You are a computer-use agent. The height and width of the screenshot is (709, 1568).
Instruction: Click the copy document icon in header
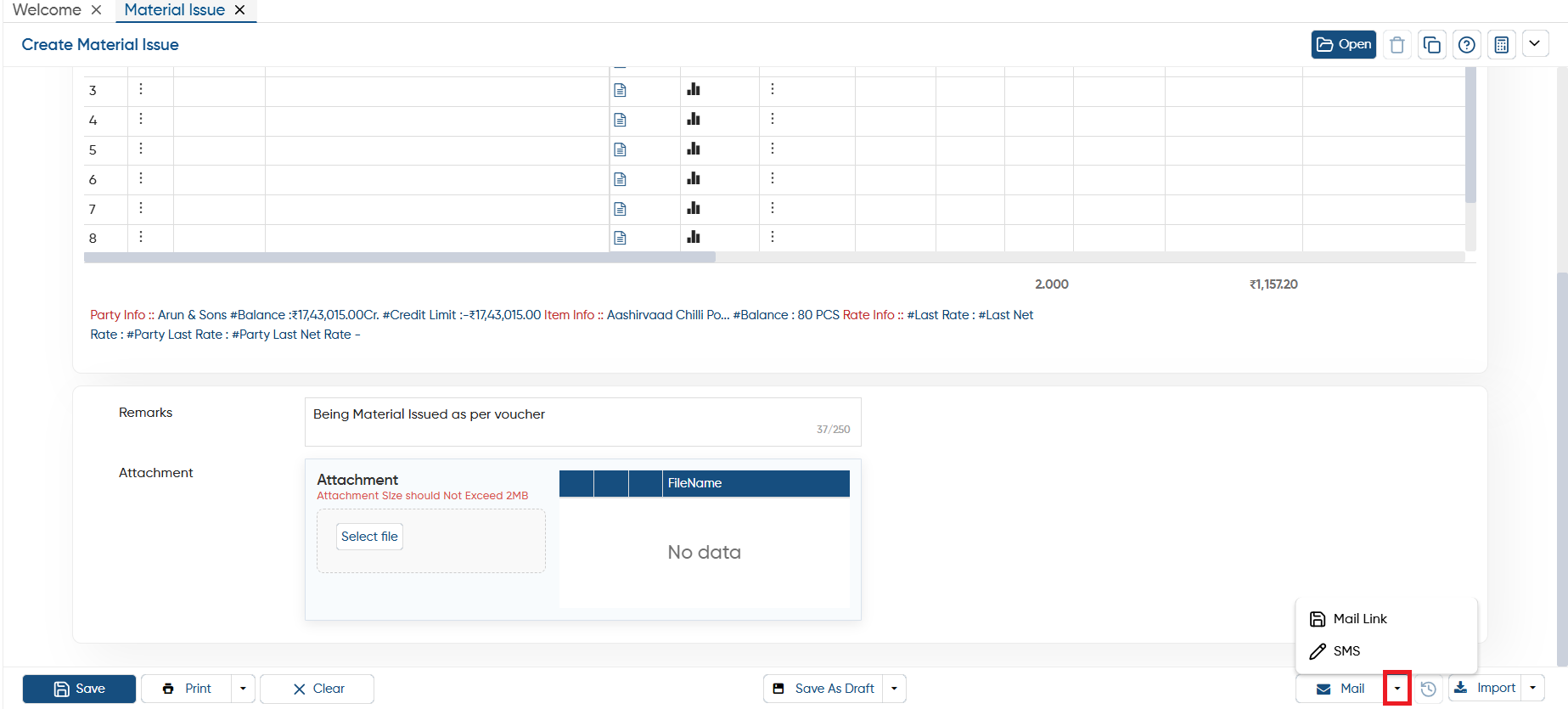[1432, 45]
